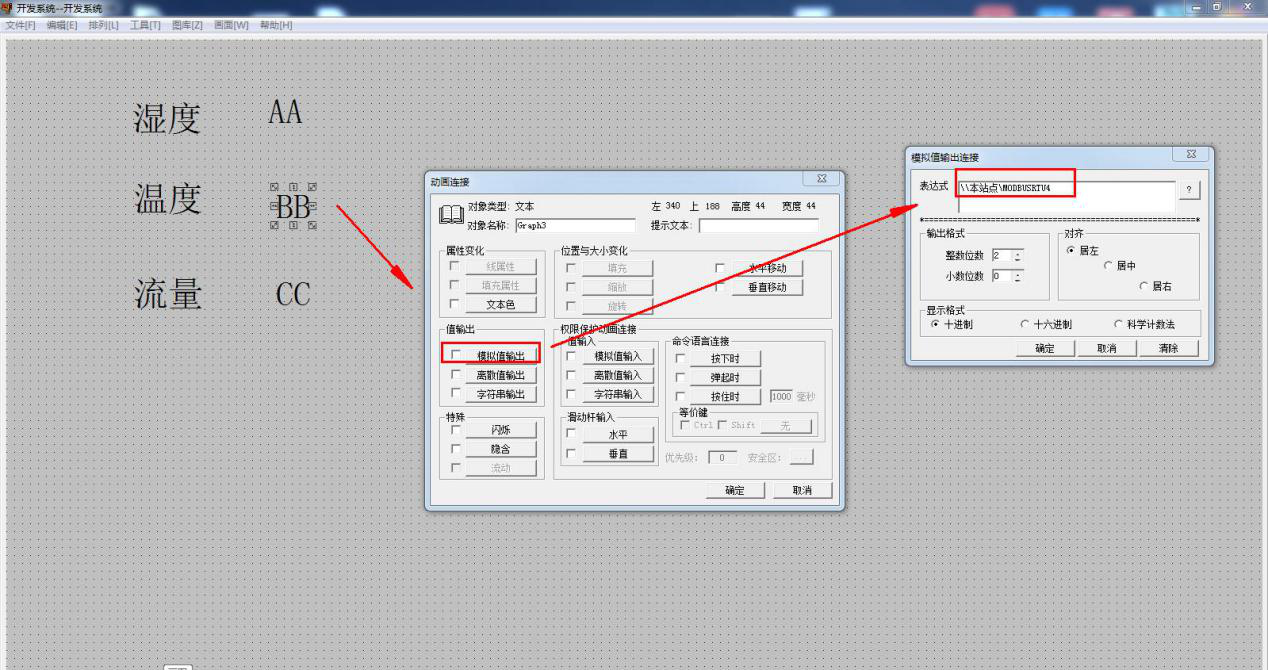Adjust 小数位数 using its spinner arrows

[1018, 276]
